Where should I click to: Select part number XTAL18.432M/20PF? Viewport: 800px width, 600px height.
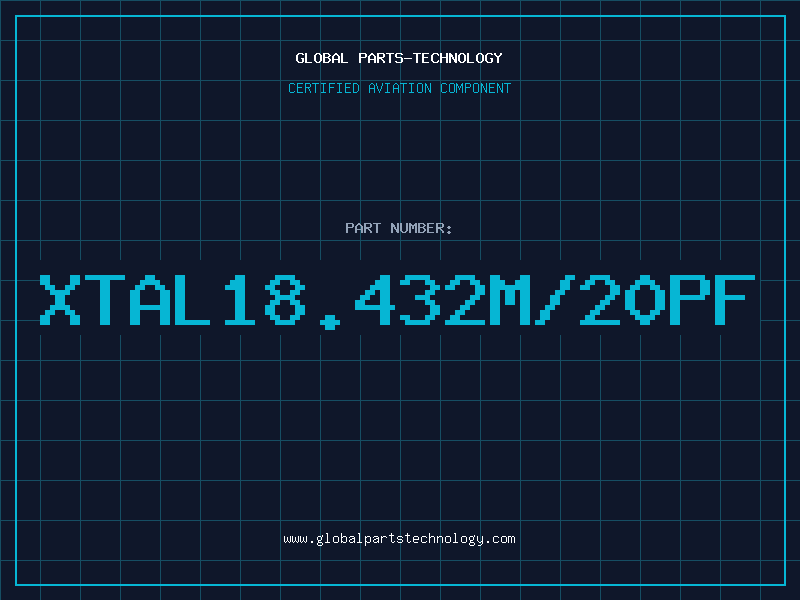coord(397,301)
